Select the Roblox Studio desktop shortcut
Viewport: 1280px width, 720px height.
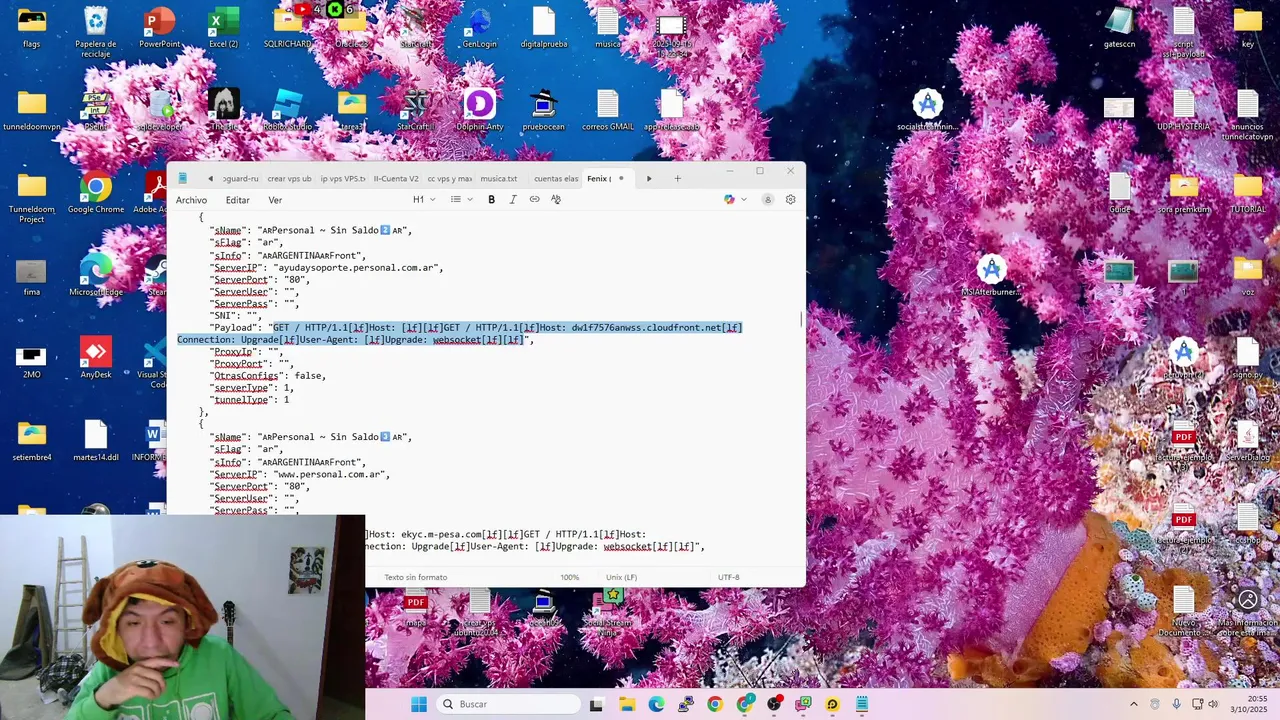(x=287, y=111)
